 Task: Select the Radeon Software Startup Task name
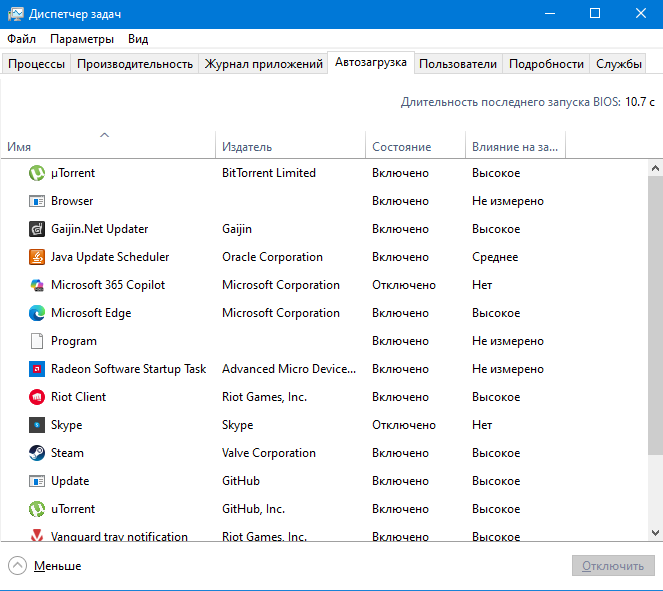(x=128, y=369)
